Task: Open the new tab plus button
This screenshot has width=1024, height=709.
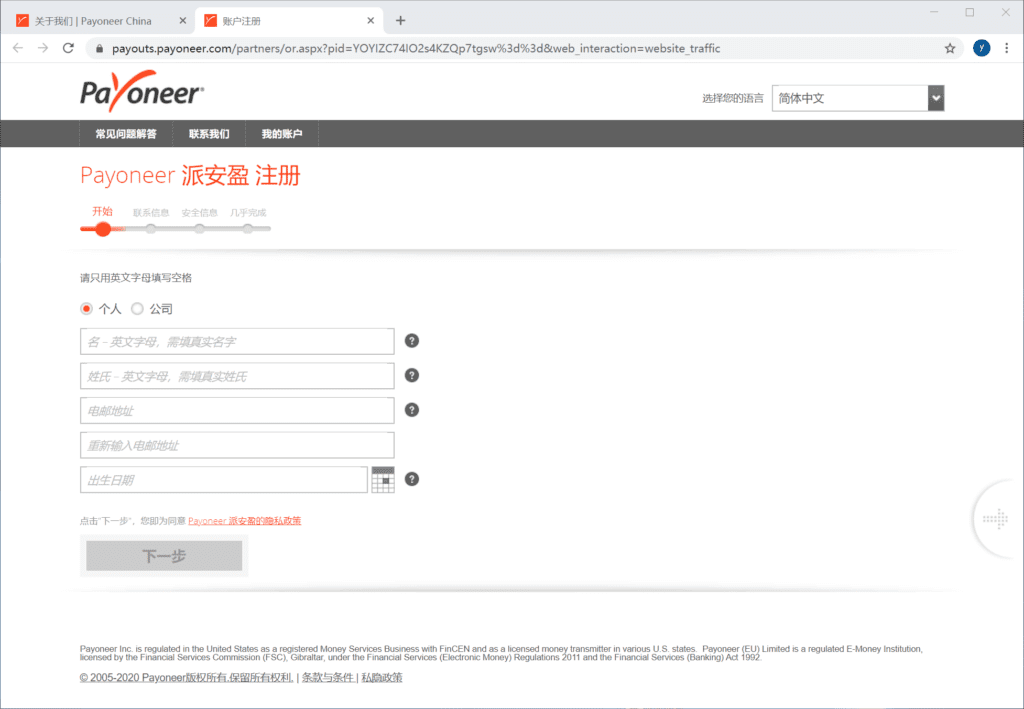Action: pos(401,20)
